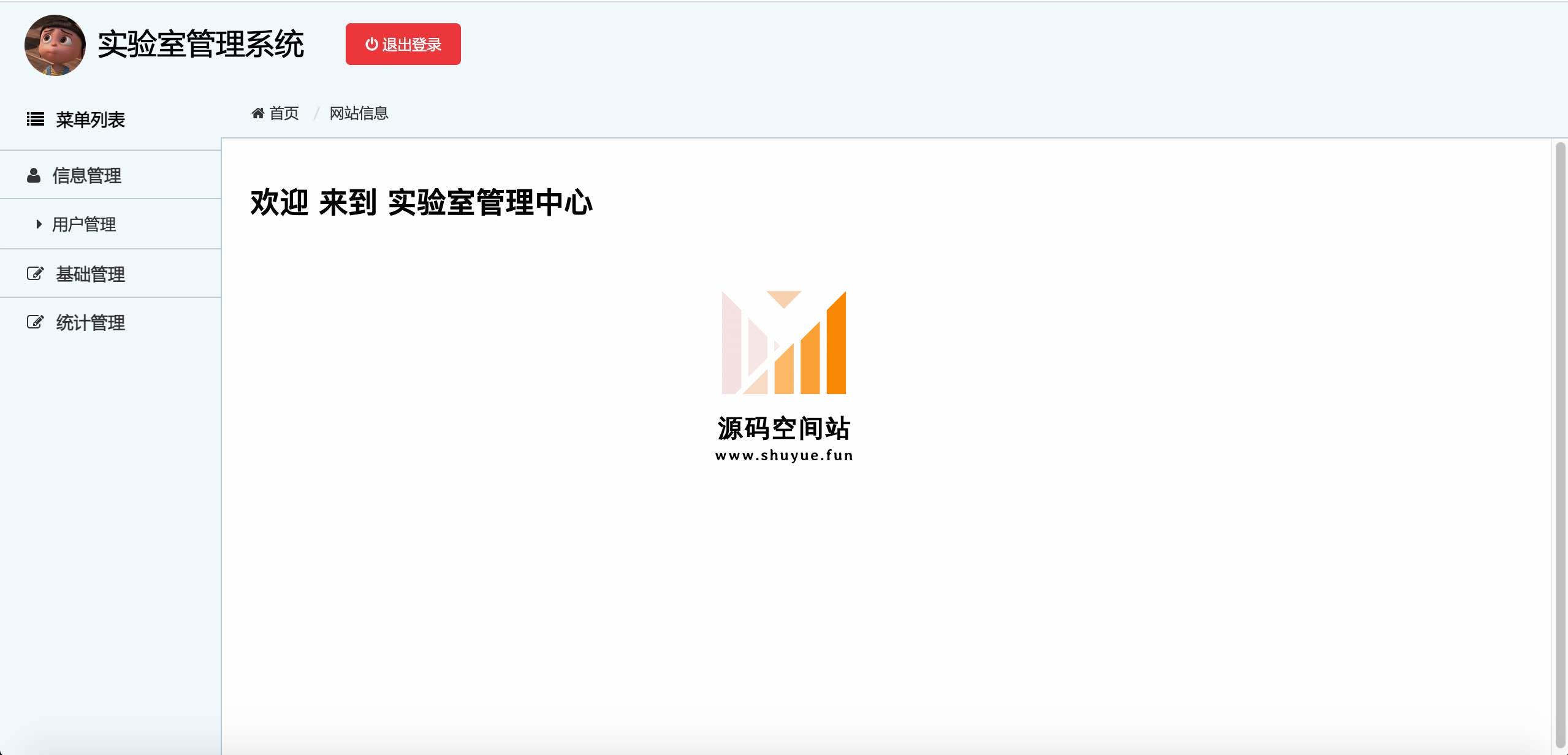Click the user avatar picture
Screen dimensions: 1568x755
pos(55,45)
